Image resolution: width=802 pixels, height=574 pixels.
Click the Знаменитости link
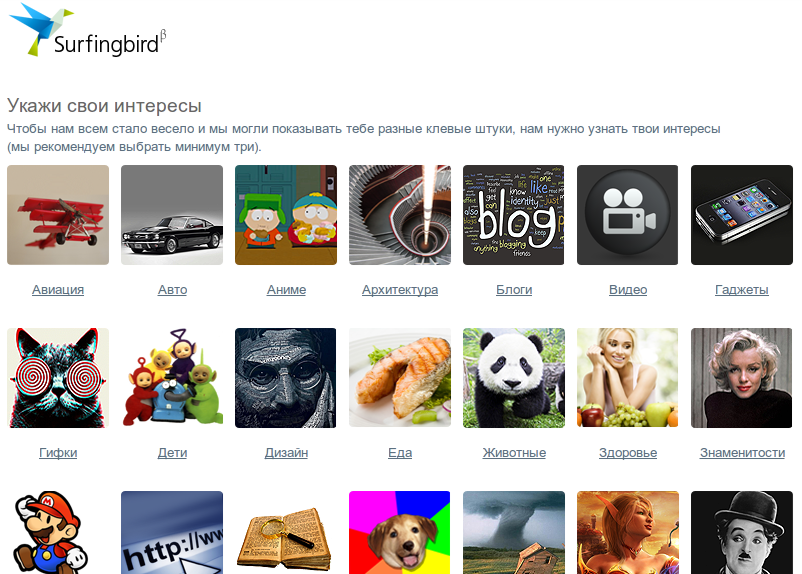coord(742,453)
